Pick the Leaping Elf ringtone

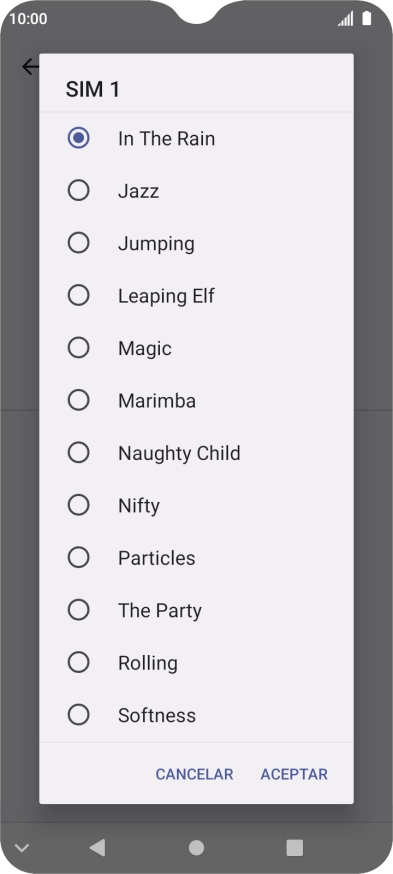pyautogui.click(x=196, y=295)
